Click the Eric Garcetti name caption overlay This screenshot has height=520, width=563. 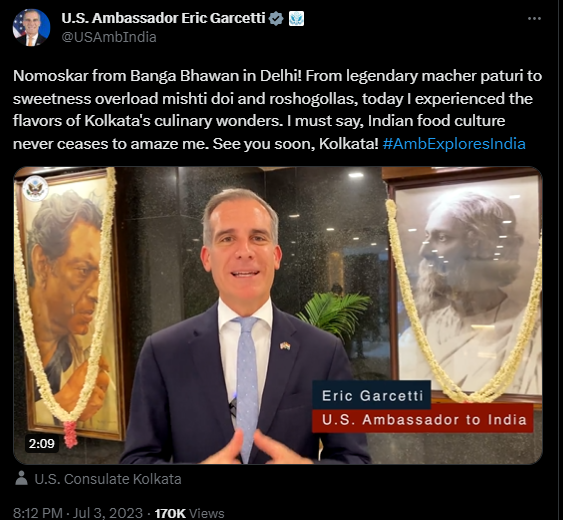tap(372, 395)
